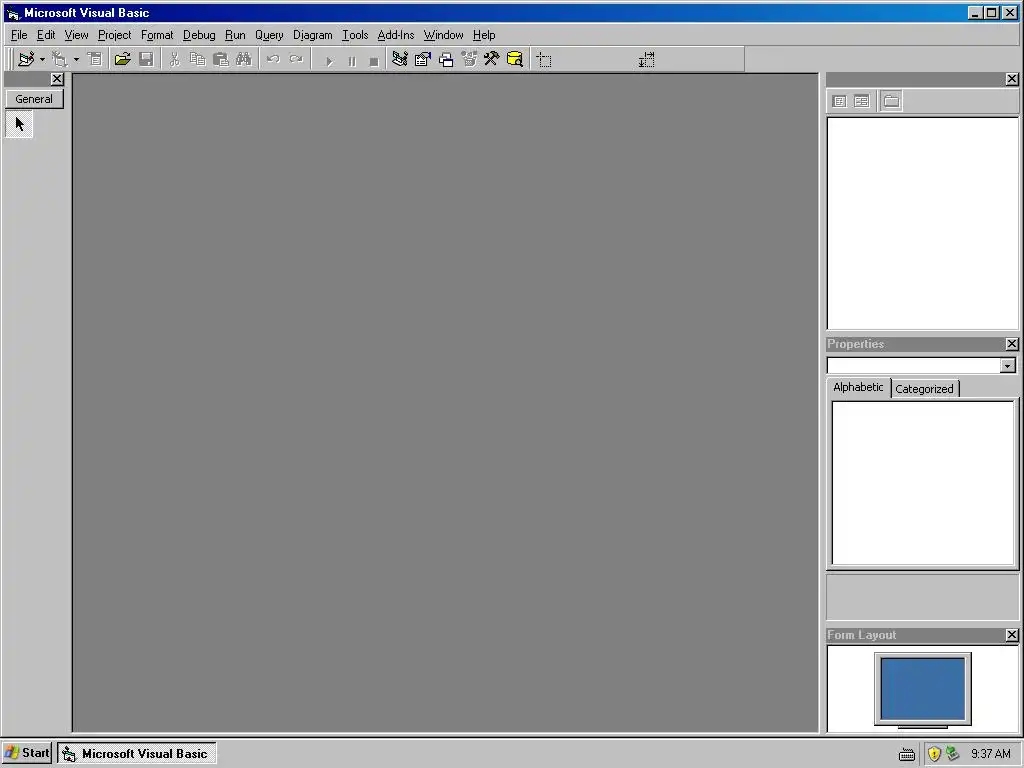Image resolution: width=1024 pixels, height=768 pixels.
Task: Switch to the Categorized properties tab
Action: 924,389
